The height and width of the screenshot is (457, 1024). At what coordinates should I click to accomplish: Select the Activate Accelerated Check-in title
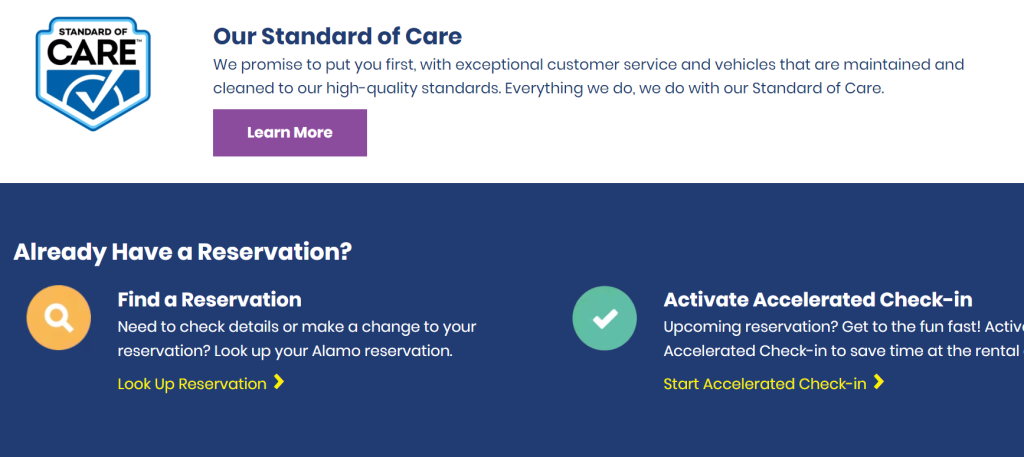point(817,299)
